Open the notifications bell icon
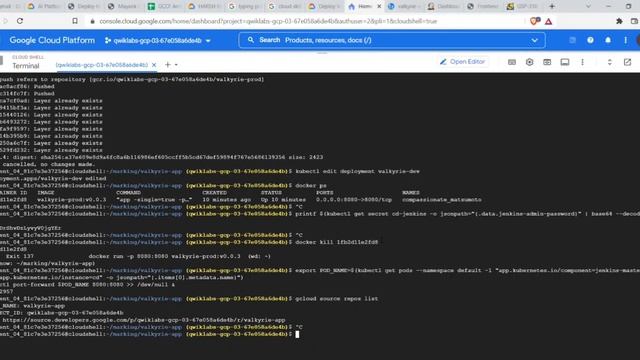 (608, 40)
